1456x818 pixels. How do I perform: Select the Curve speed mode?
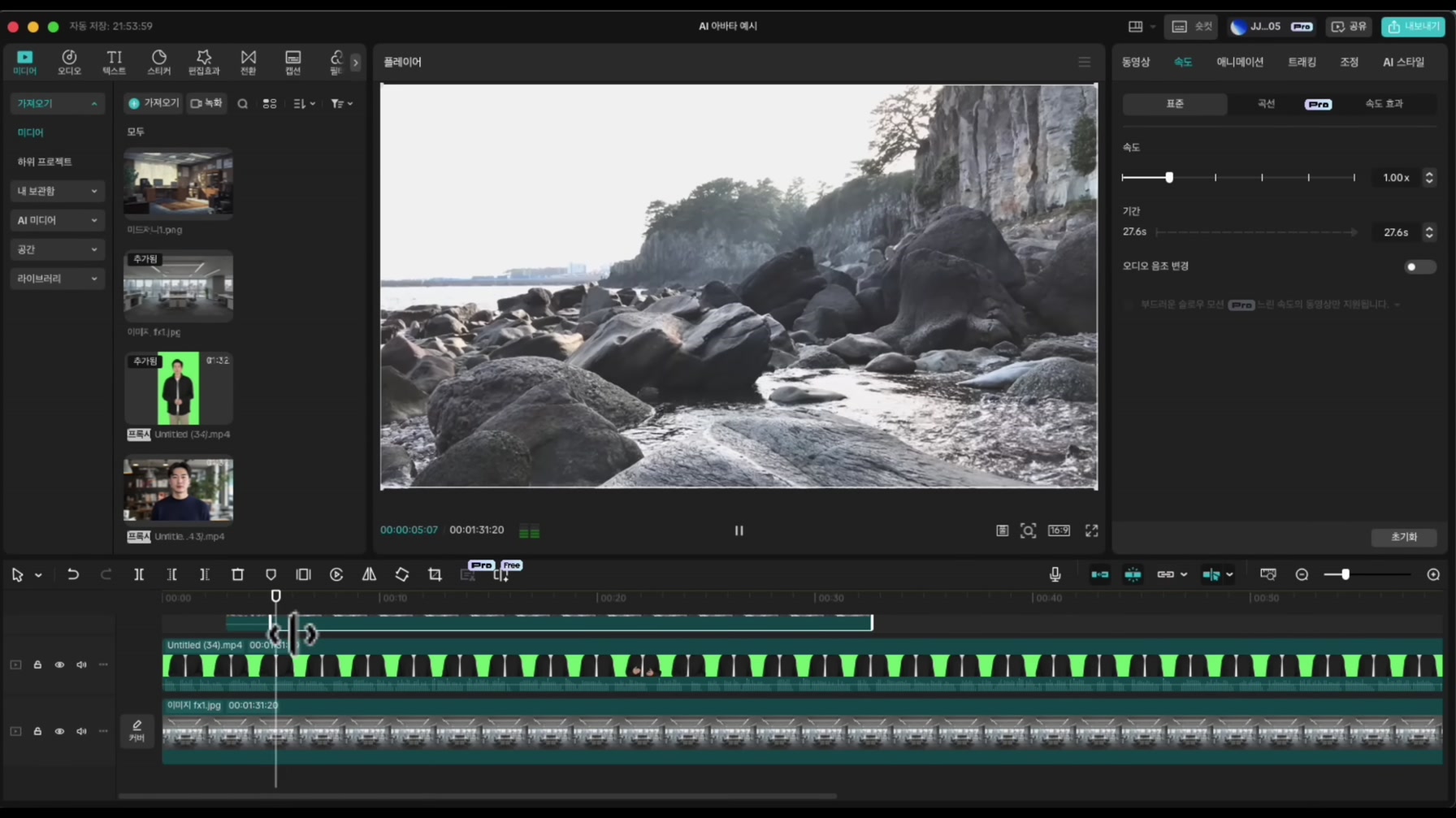coord(1266,104)
